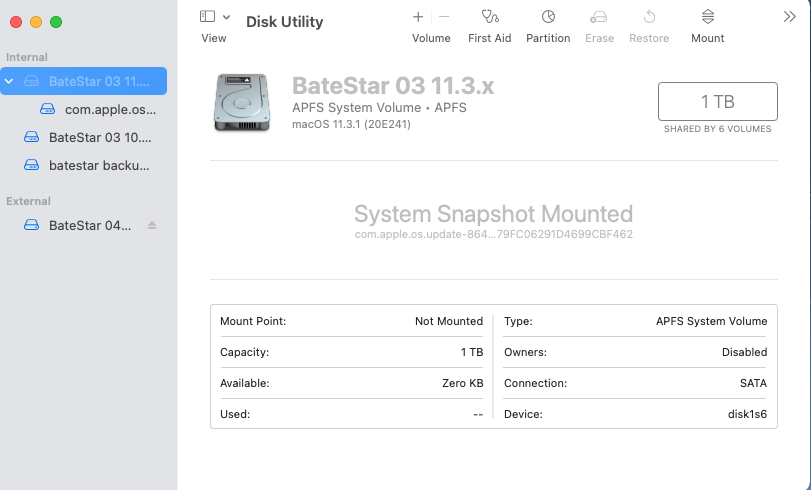Eject BateStar 04 external disk
811x490 pixels.
[152, 225]
